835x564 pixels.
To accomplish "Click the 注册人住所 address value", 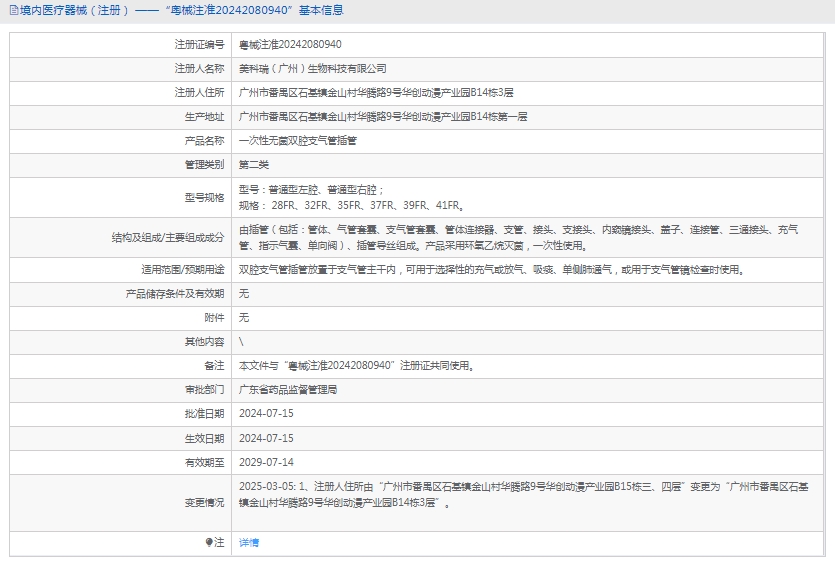I will coord(376,93).
